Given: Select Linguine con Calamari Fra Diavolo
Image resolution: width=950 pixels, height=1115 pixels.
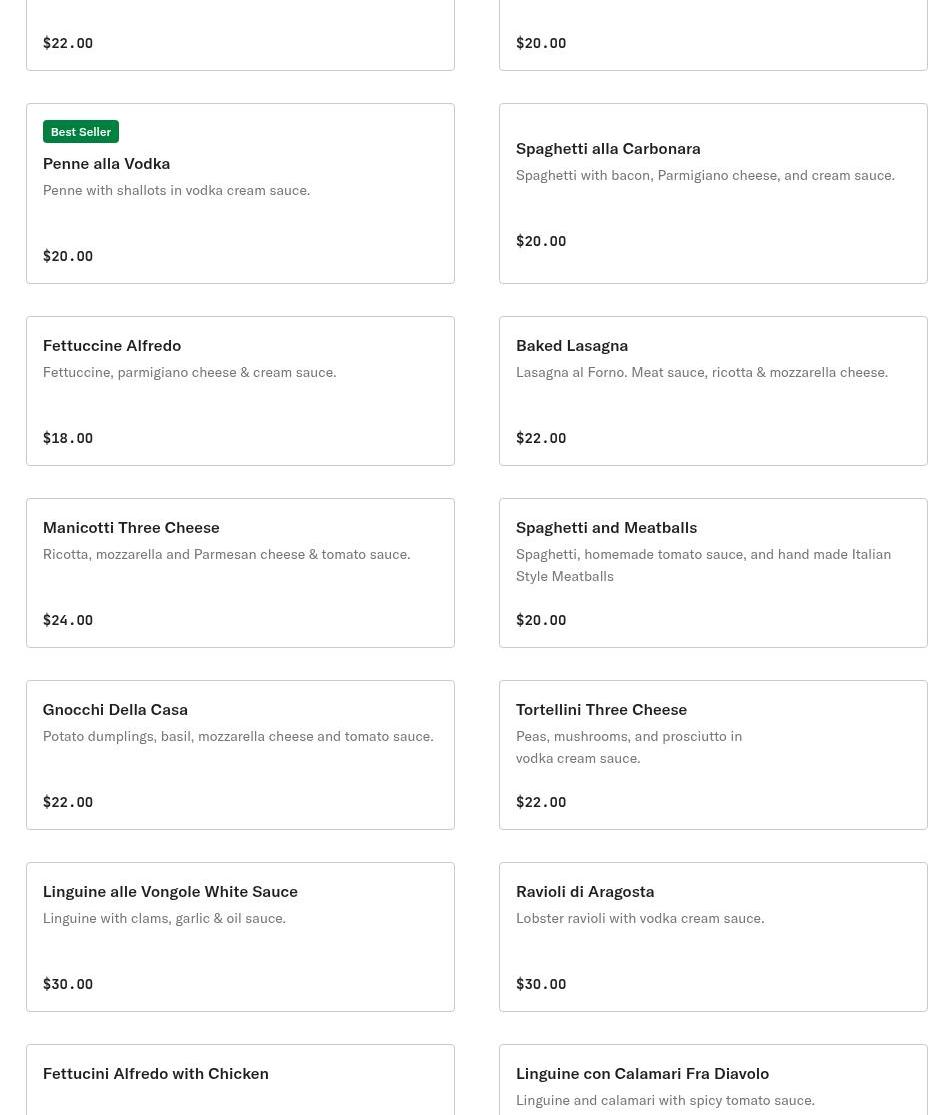Looking at the screenshot, I should pyautogui.click(x=642, y=1073).
